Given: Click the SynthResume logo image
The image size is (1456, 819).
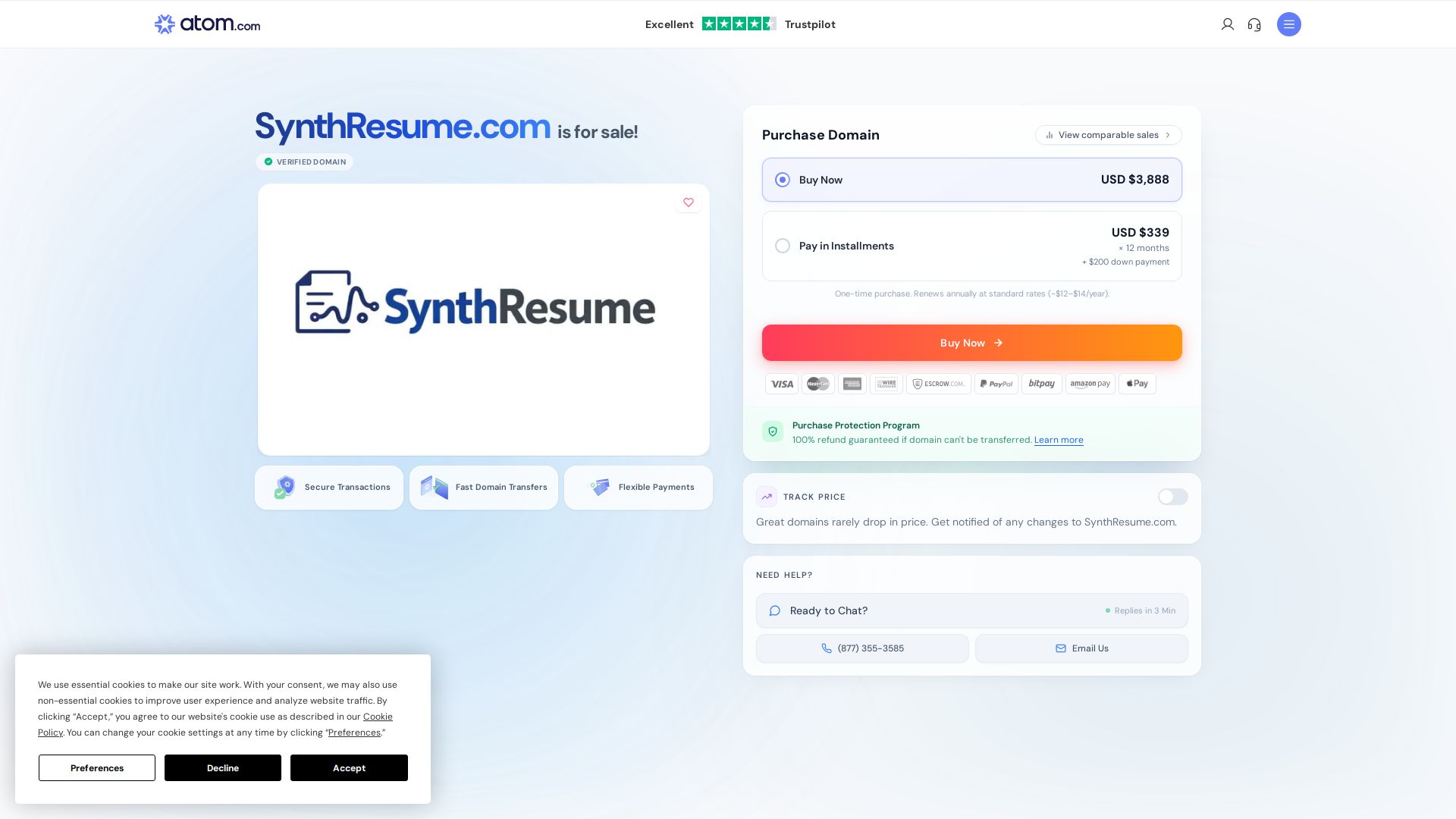Looking at the screenshot, I should pyautogui.click(x=475, y=303).
